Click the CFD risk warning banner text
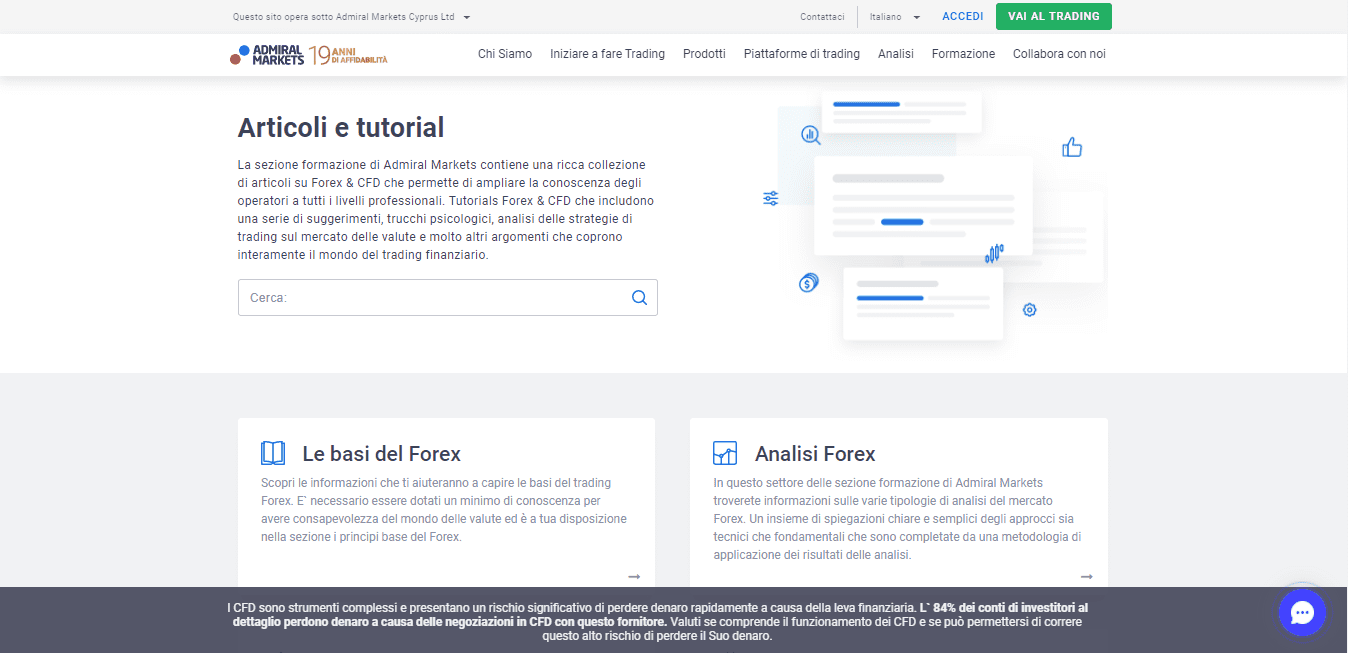 click(x=657, y=621)
